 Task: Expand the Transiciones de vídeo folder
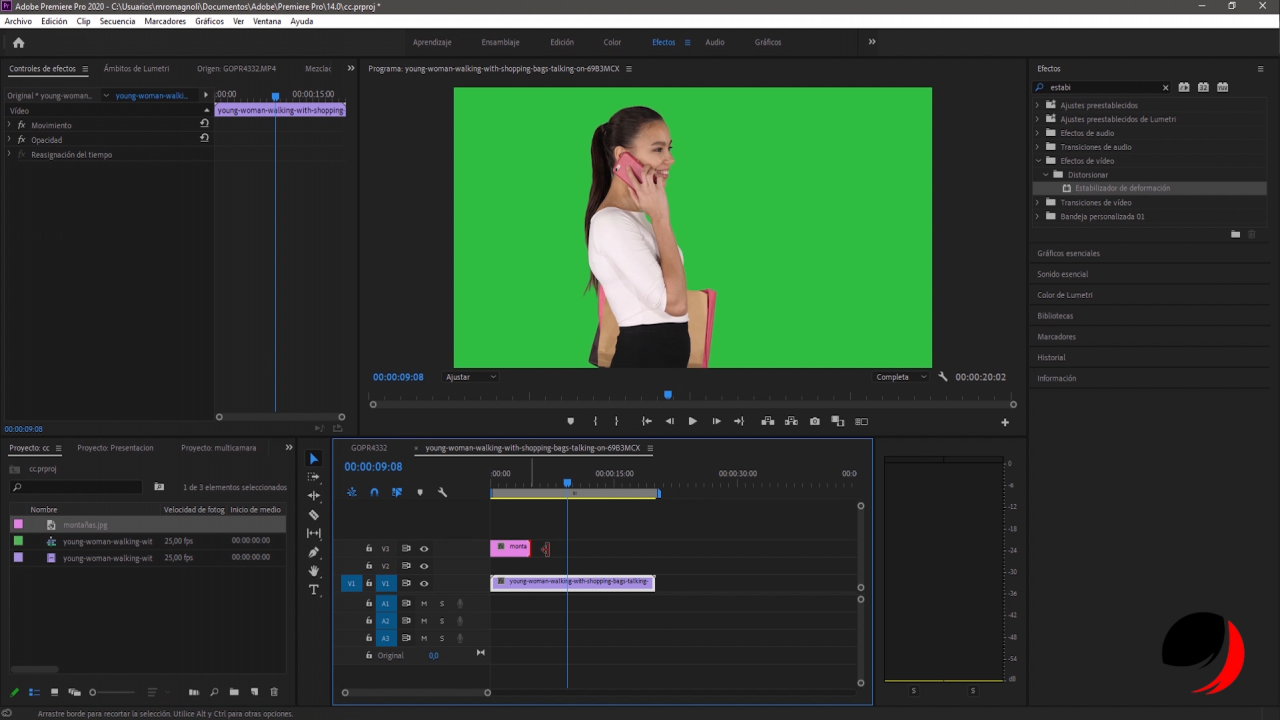point(1038,203)
